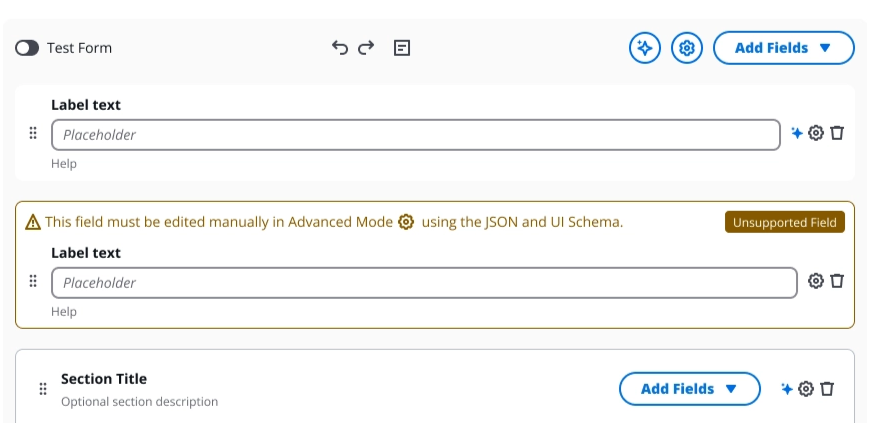Image resolution: width=880 pixels, height=423 pixels.
Task: Click the first field's Placeholder input
Action: (415, 135)
